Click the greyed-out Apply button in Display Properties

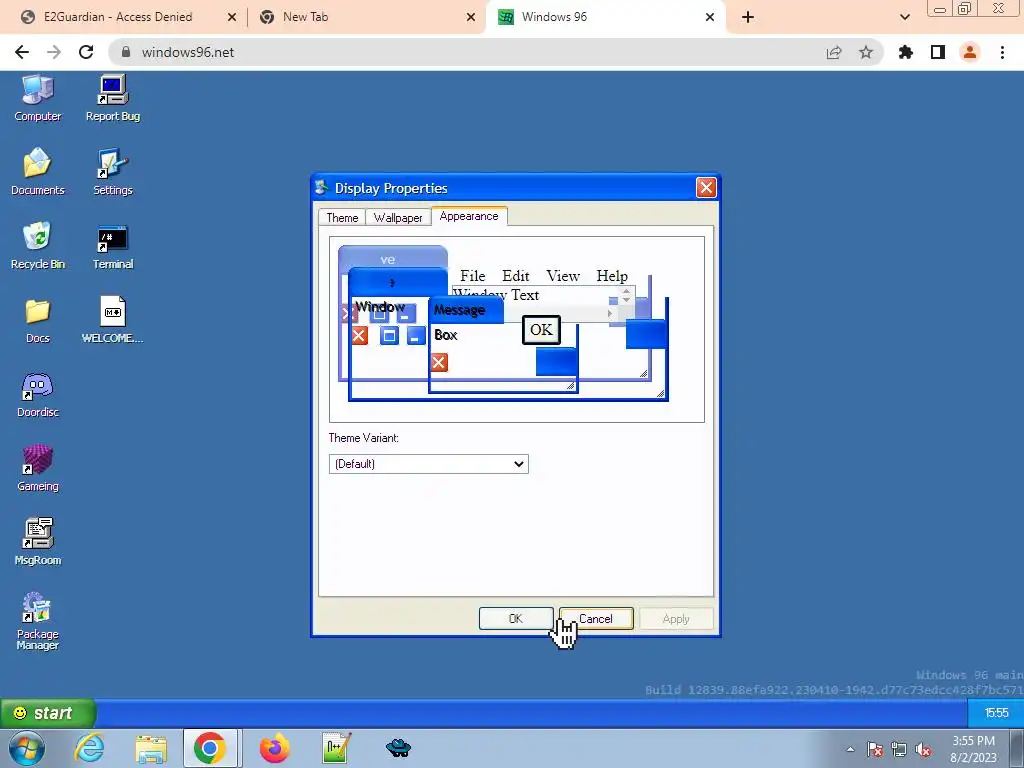[x=676, y=618]
